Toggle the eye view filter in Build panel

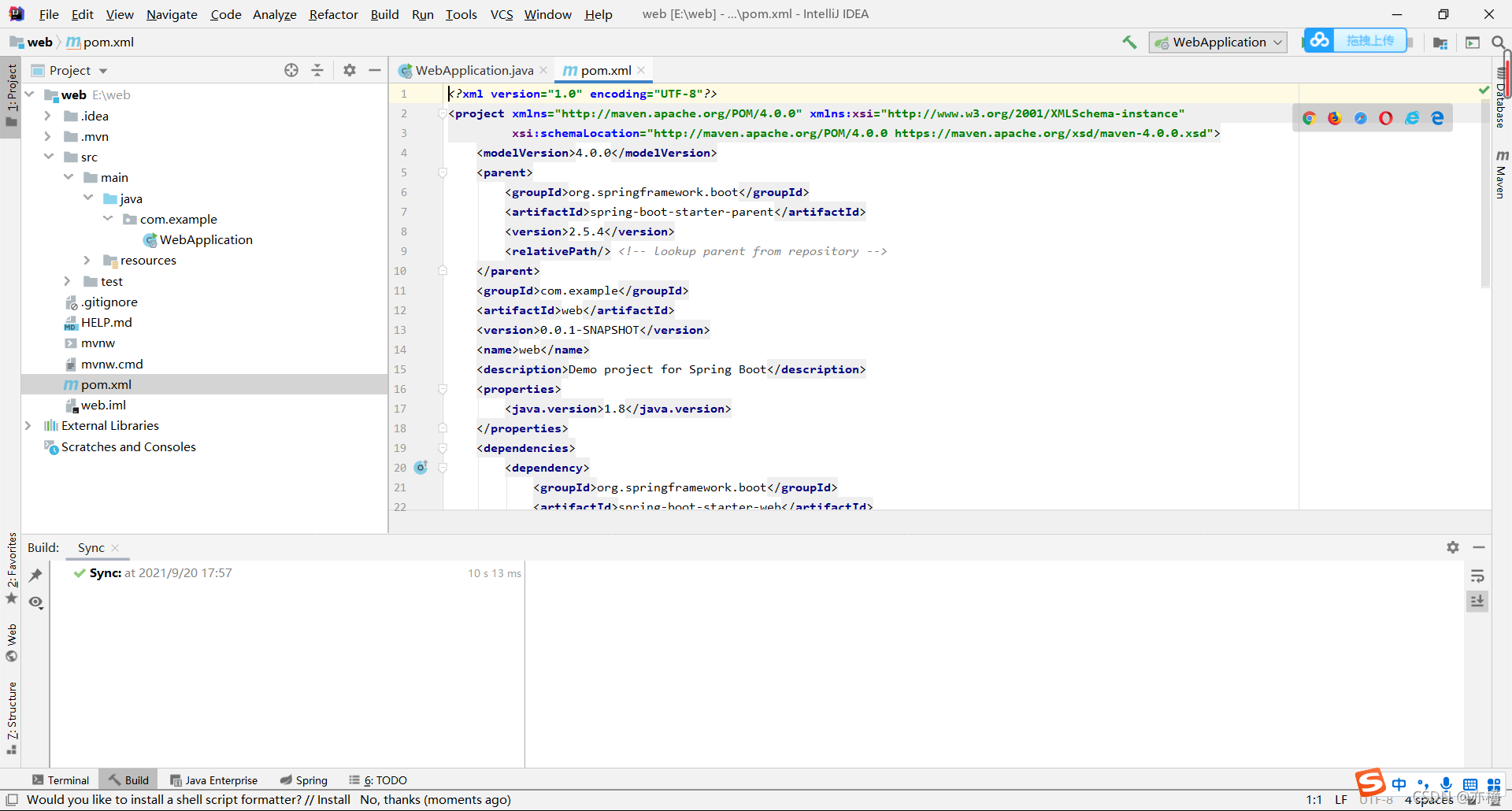(x=35, y=602)
